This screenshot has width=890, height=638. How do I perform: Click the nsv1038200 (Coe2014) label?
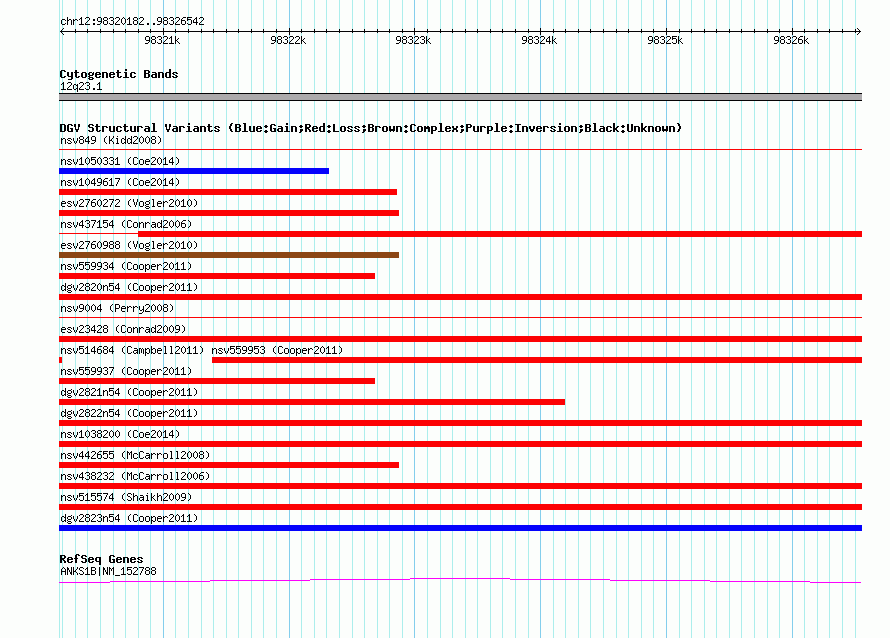(120, 434)
